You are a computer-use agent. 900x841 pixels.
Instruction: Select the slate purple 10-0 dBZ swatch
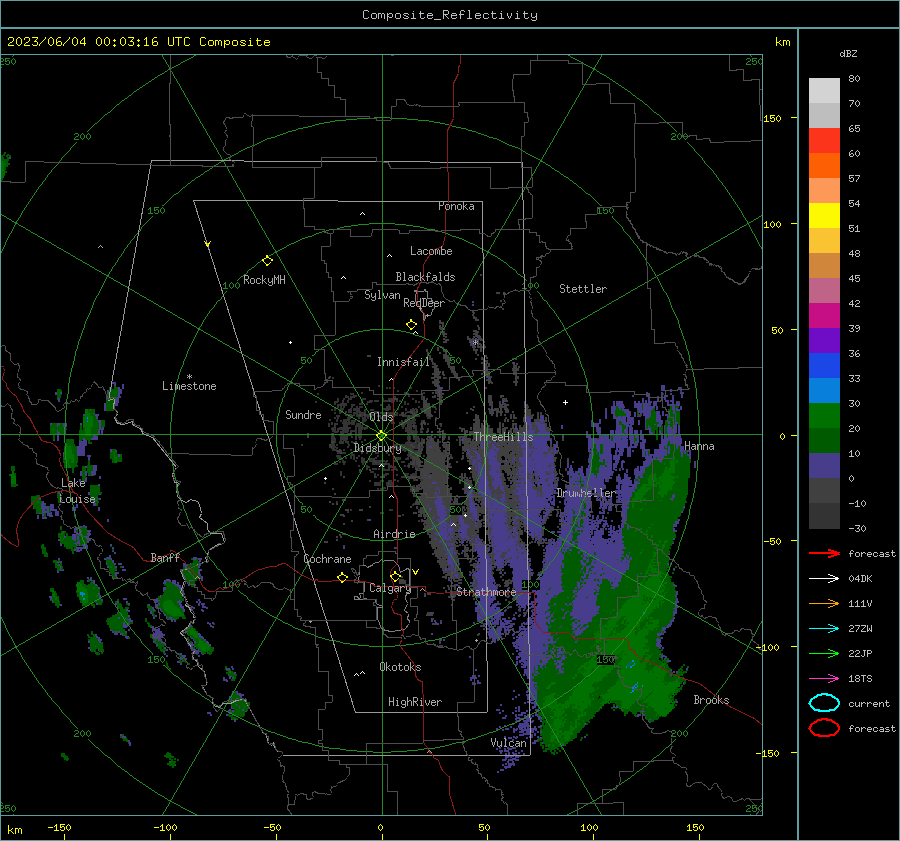pyautogui.click(x=824, y=466)
